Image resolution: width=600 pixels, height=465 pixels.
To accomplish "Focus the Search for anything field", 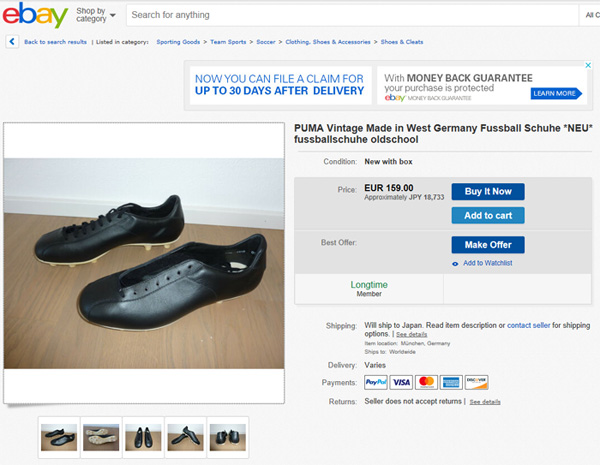I will pos(350,15).
